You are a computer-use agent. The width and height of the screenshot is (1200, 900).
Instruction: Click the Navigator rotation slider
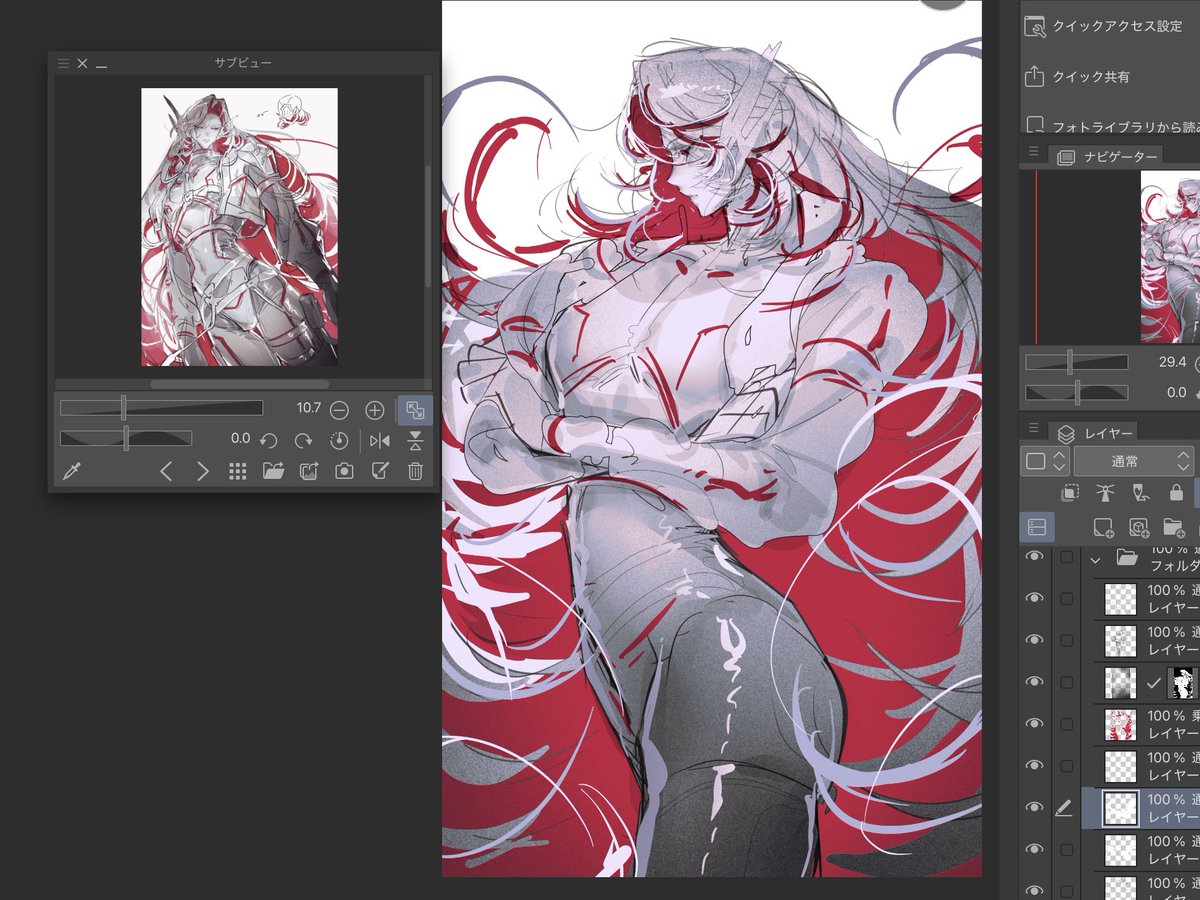[x=1076, y=393]
